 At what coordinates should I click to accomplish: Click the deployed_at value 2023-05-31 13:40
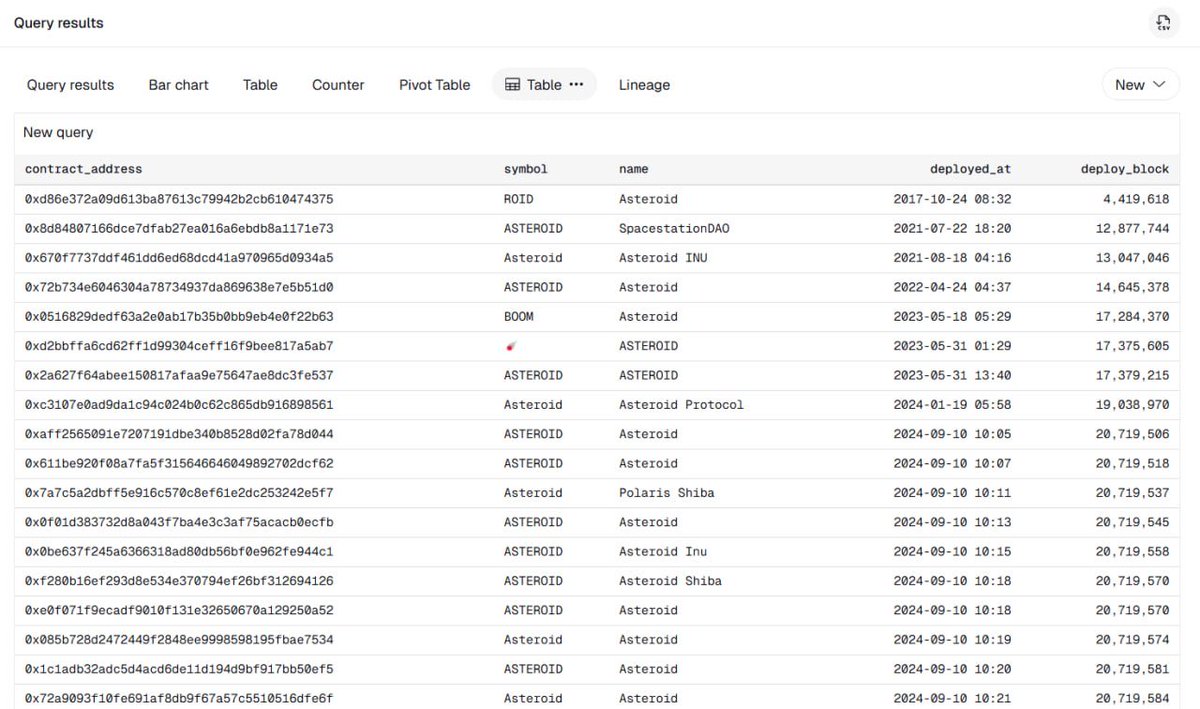click(952, 375)
